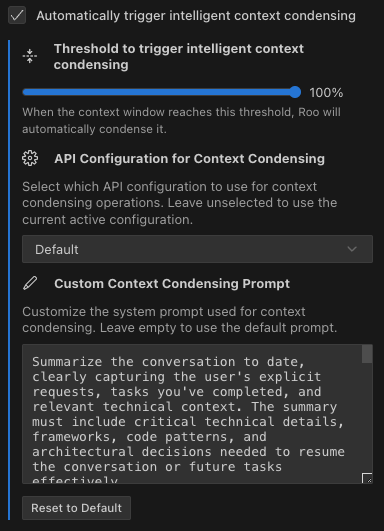Expand the dropdown using its chevron arrow
Screen dimensions: 384x531
click(352, 249)
